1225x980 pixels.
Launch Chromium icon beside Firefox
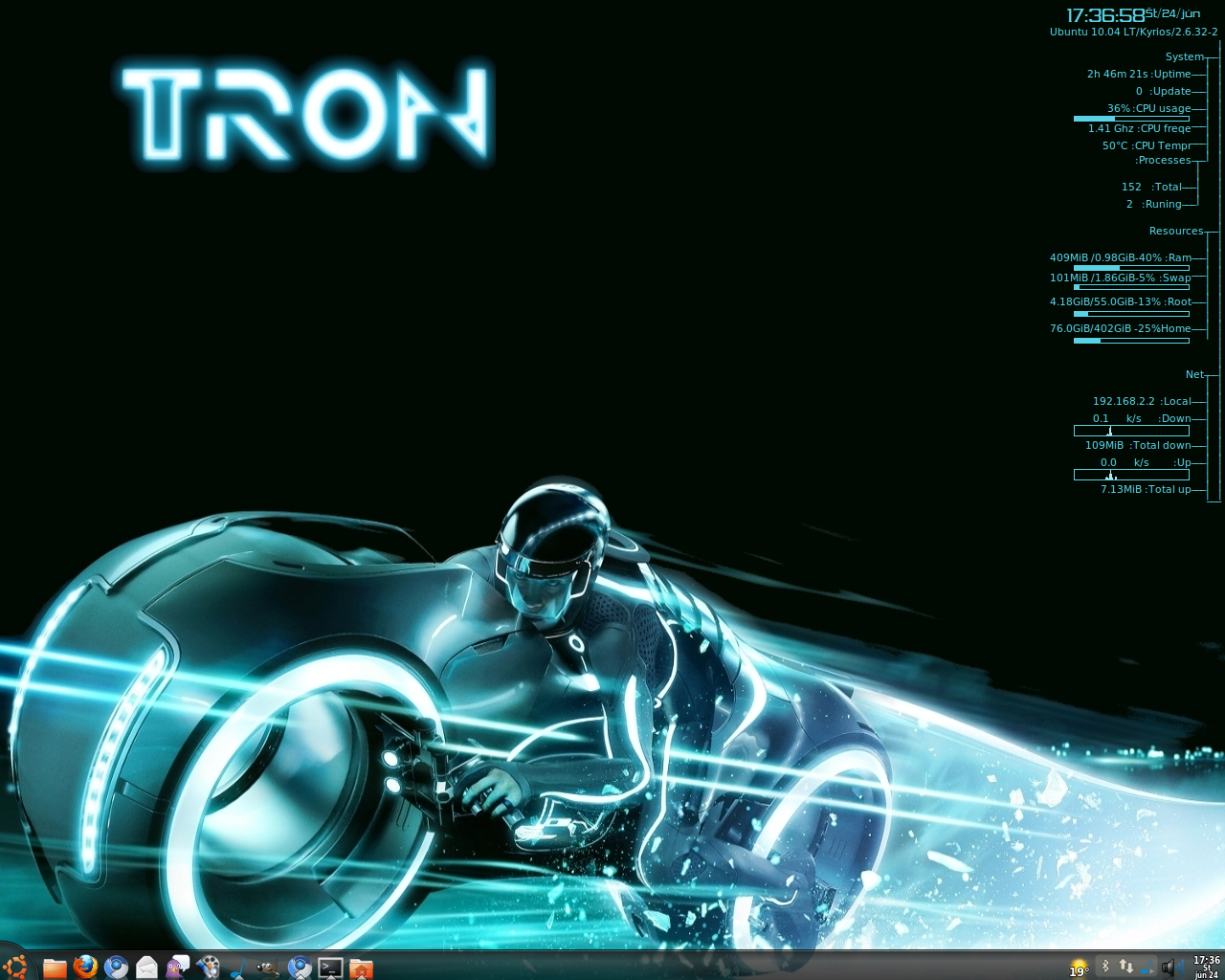point(116,968)
